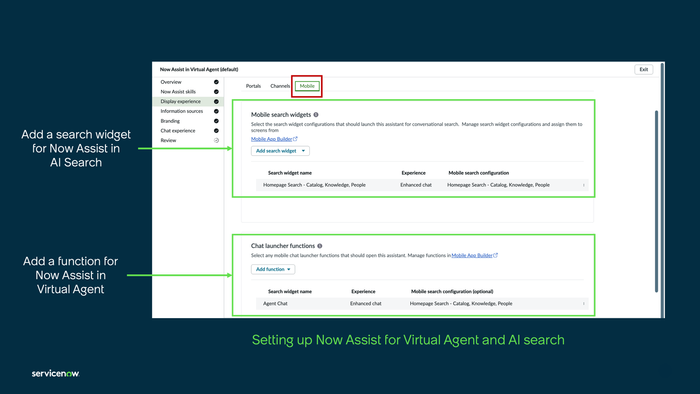Open the Branding step
The image size is (700, 394).
(x=170, y=121)
